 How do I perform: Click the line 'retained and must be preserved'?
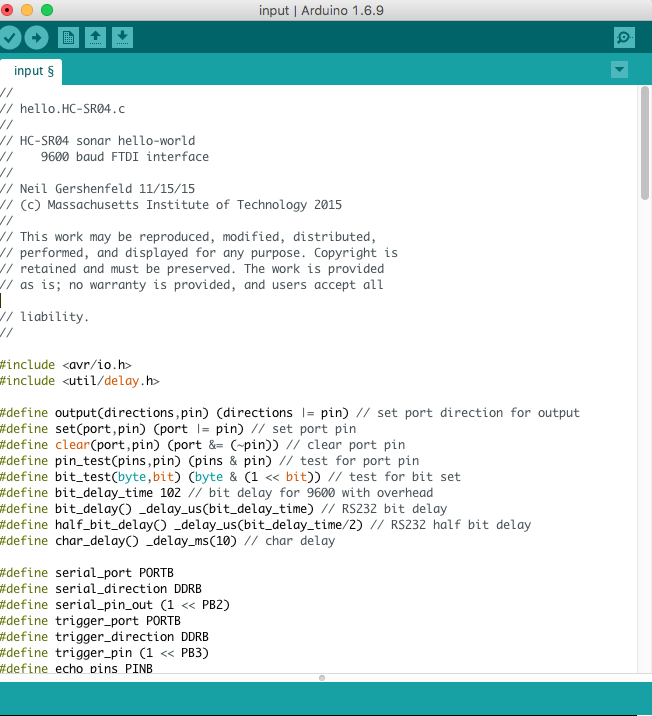(x=192, y=268)
